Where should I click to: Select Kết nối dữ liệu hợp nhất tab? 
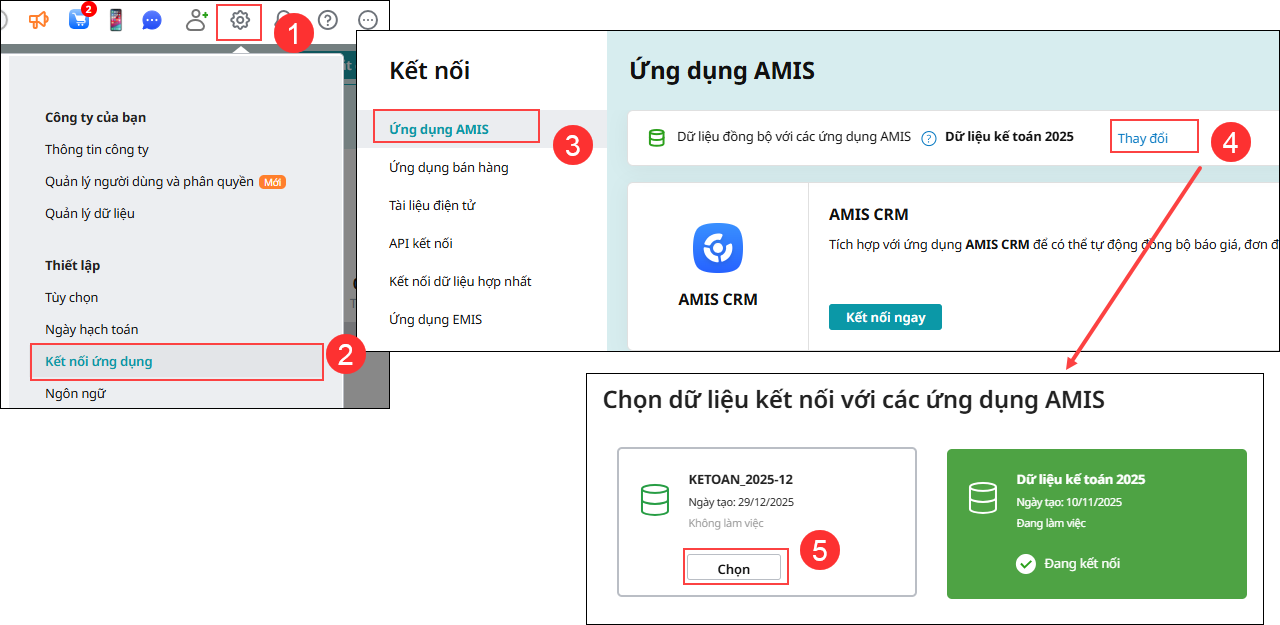click(460, 281)
